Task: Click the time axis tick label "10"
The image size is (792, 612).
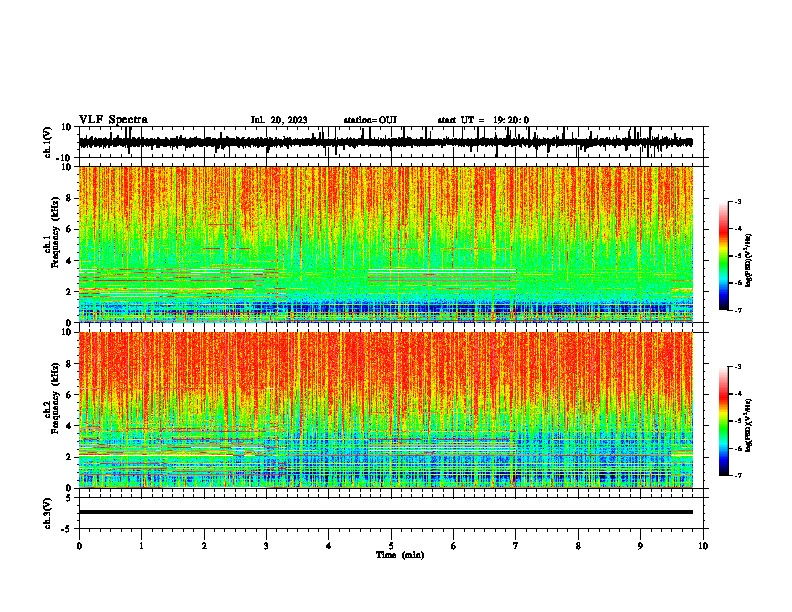Action: tap(703, 546)
